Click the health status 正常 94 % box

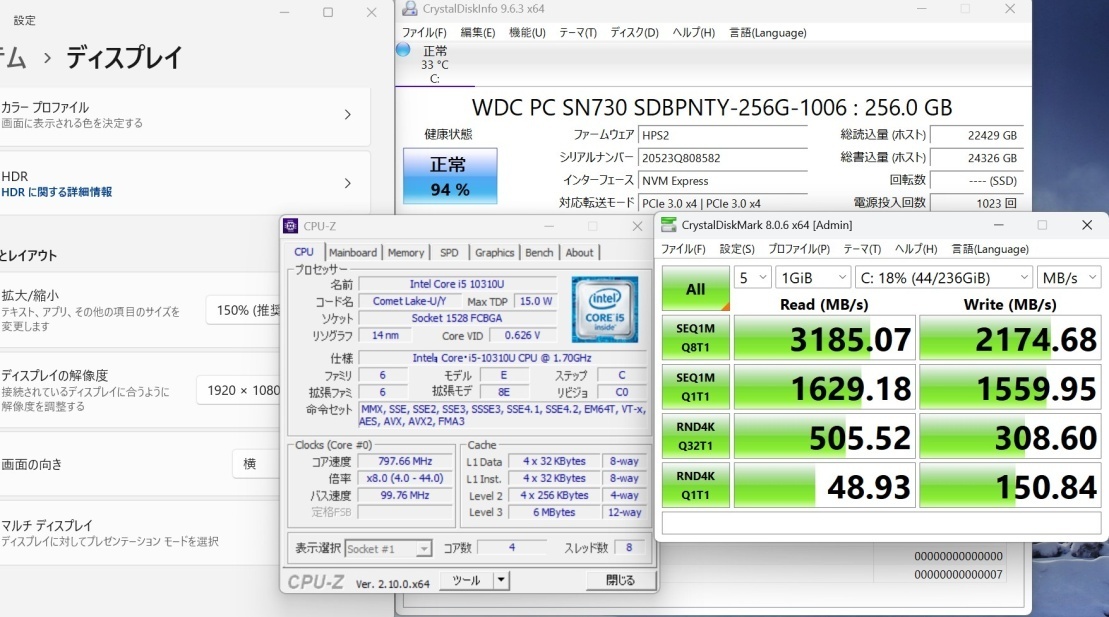tap(450, 176)
